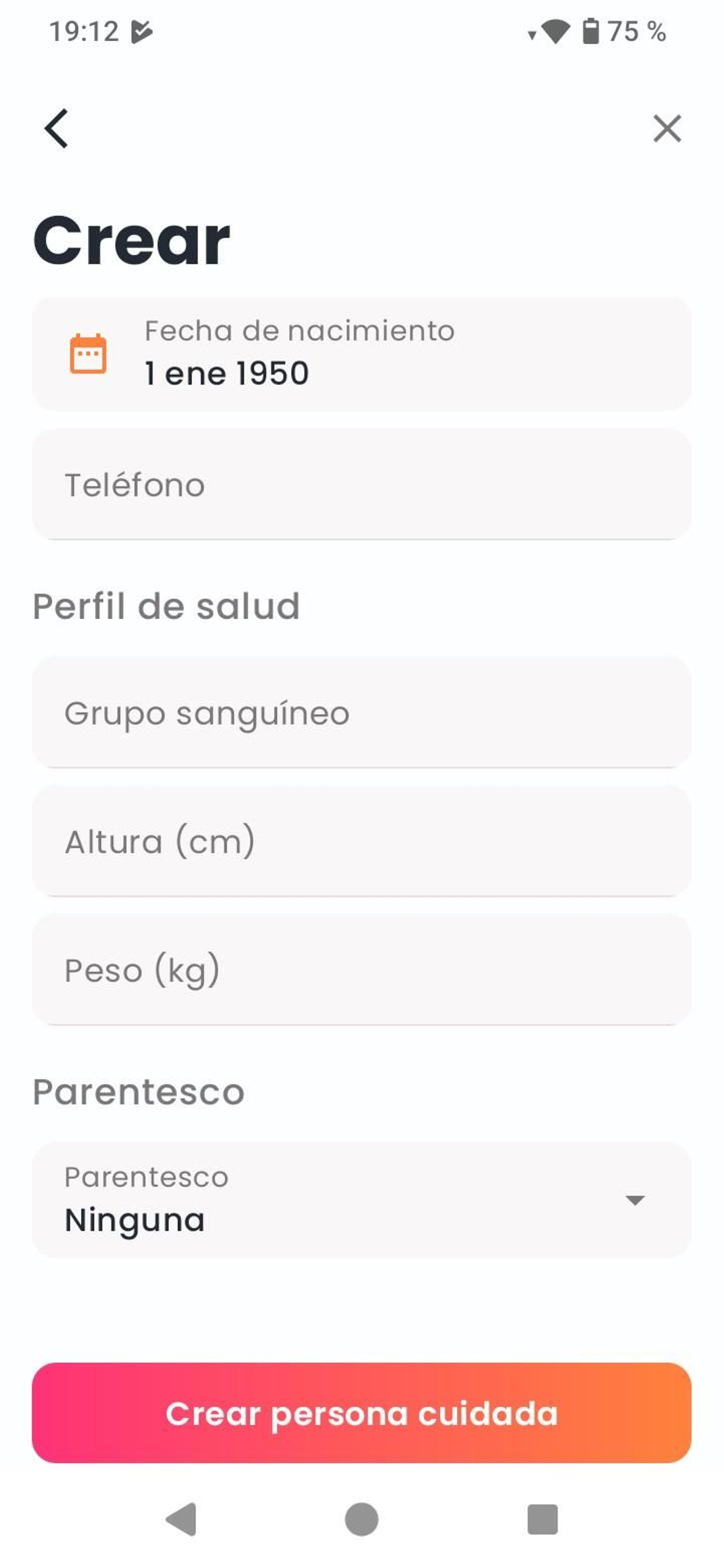The image size is (724, 1568).
Task: Tap the Grupo sanguíneo field
Action: pos(361,713)
